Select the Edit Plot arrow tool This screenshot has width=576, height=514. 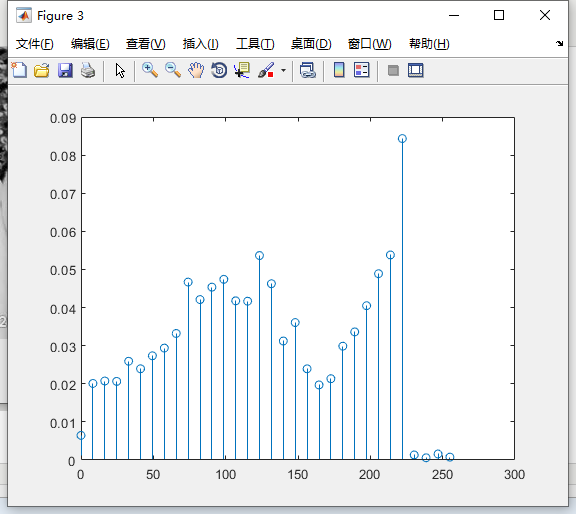pyautogui.click(x=120, y=70)
